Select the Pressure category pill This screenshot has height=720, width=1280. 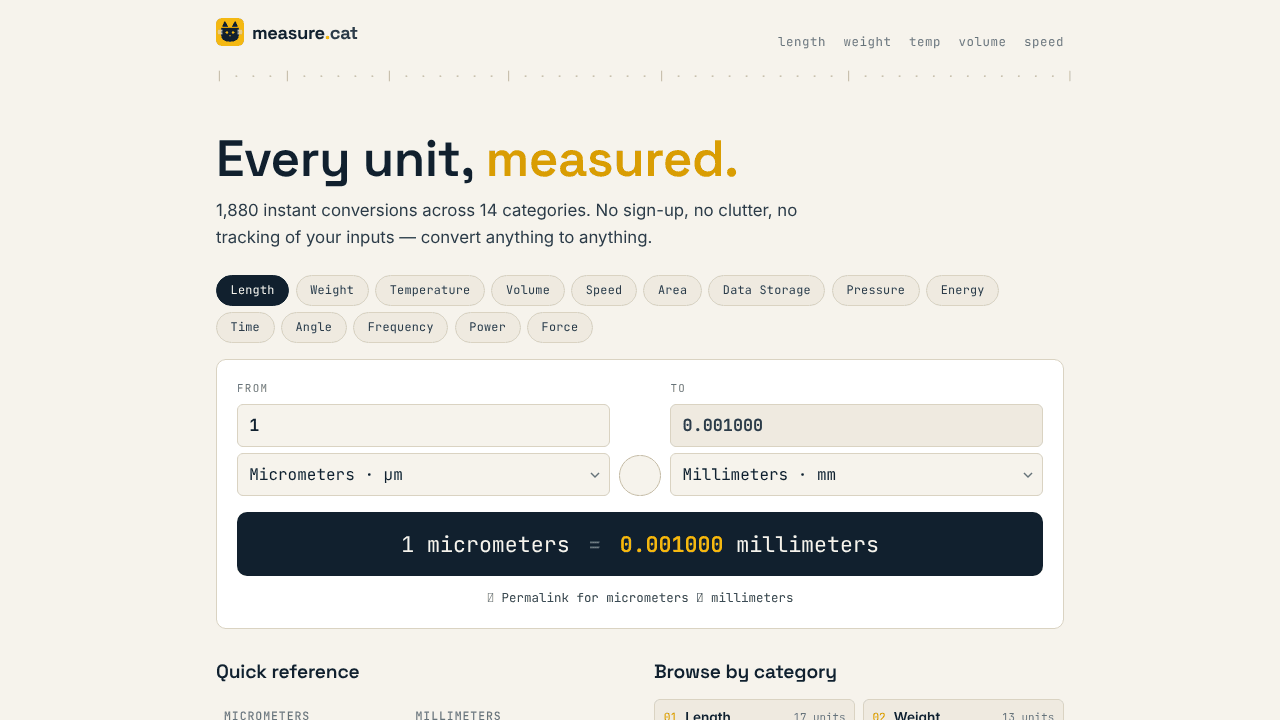tap(876, 290)
